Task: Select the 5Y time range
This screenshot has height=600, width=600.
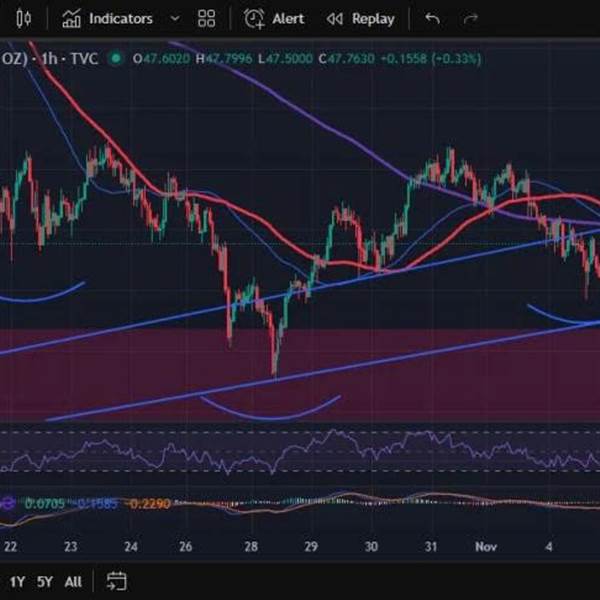Action: (x=45, y=582)
